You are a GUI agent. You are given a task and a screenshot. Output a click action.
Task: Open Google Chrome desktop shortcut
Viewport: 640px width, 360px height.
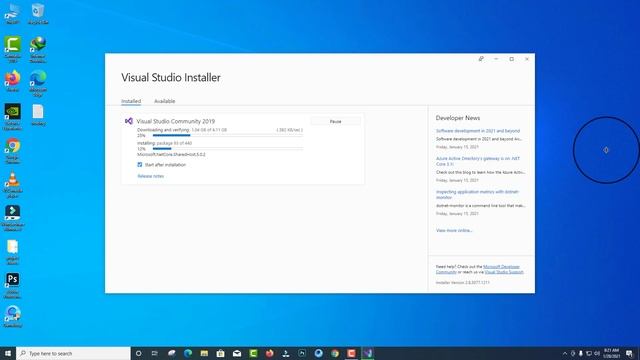13,151
